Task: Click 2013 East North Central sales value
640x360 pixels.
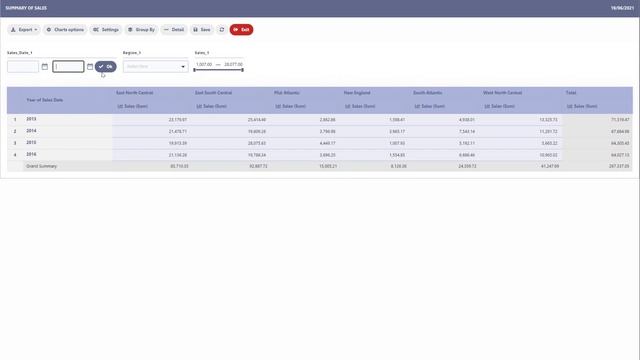Action: [x=178, y=120]
